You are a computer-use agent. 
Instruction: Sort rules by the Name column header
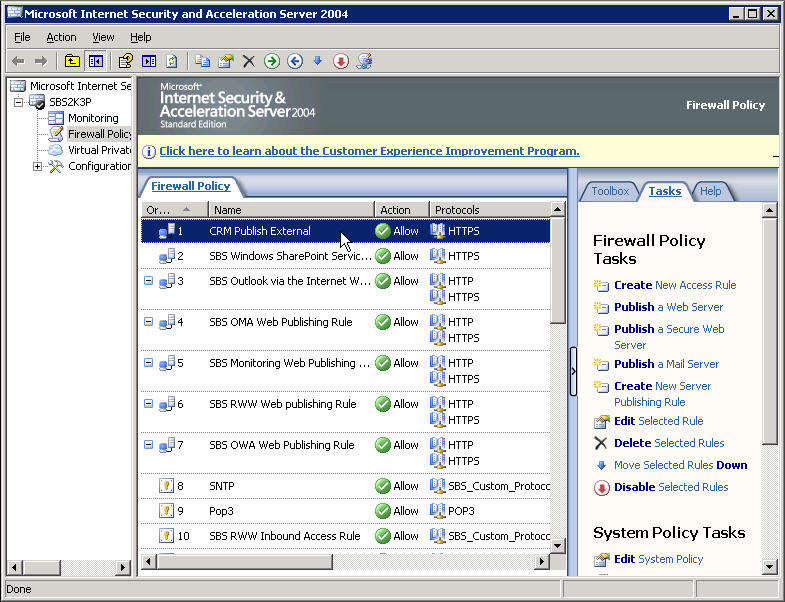pos(291,210)
